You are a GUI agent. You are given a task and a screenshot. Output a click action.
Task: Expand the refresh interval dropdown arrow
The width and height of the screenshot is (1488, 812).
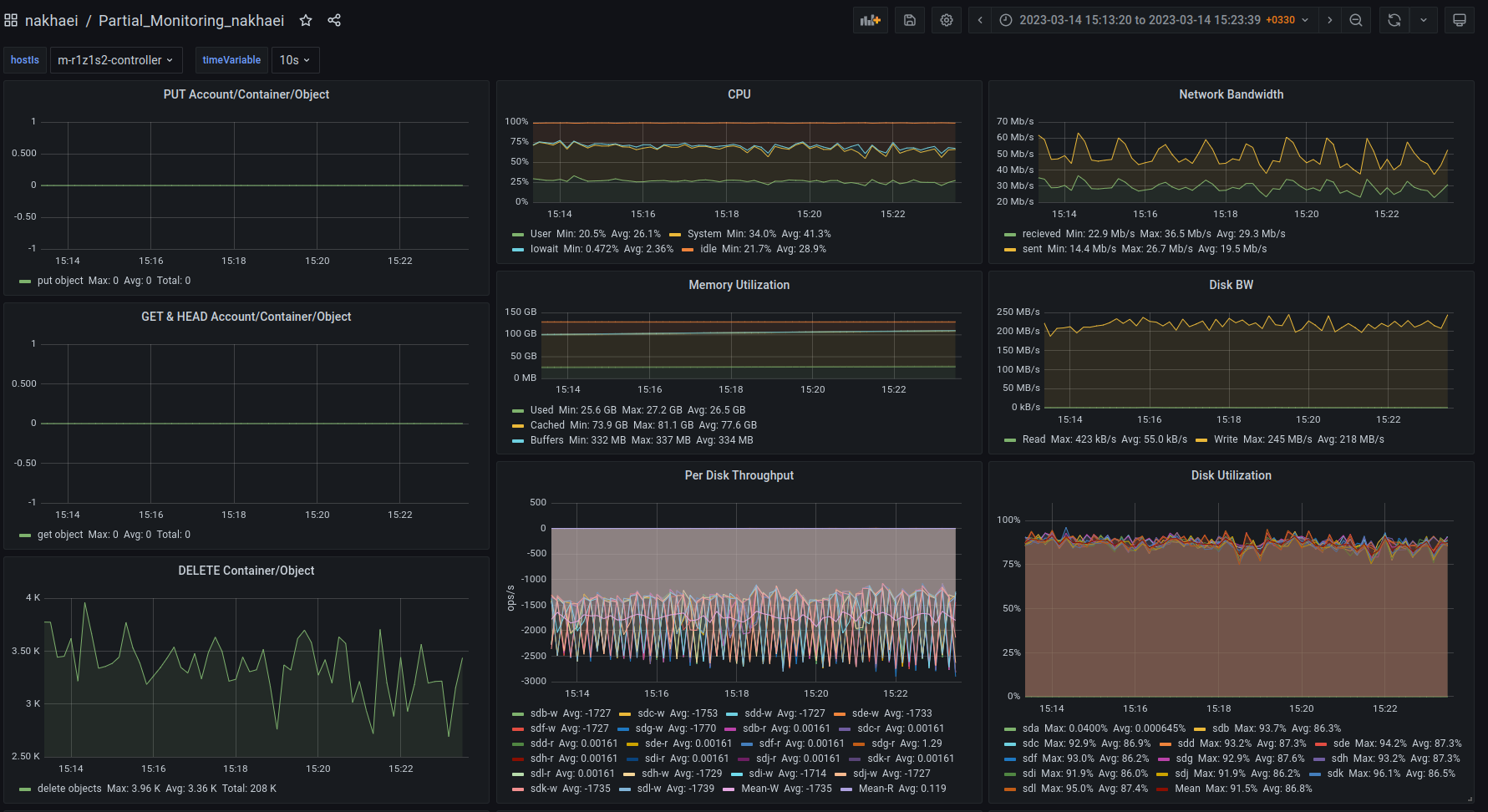click(x=1424, y=20)
